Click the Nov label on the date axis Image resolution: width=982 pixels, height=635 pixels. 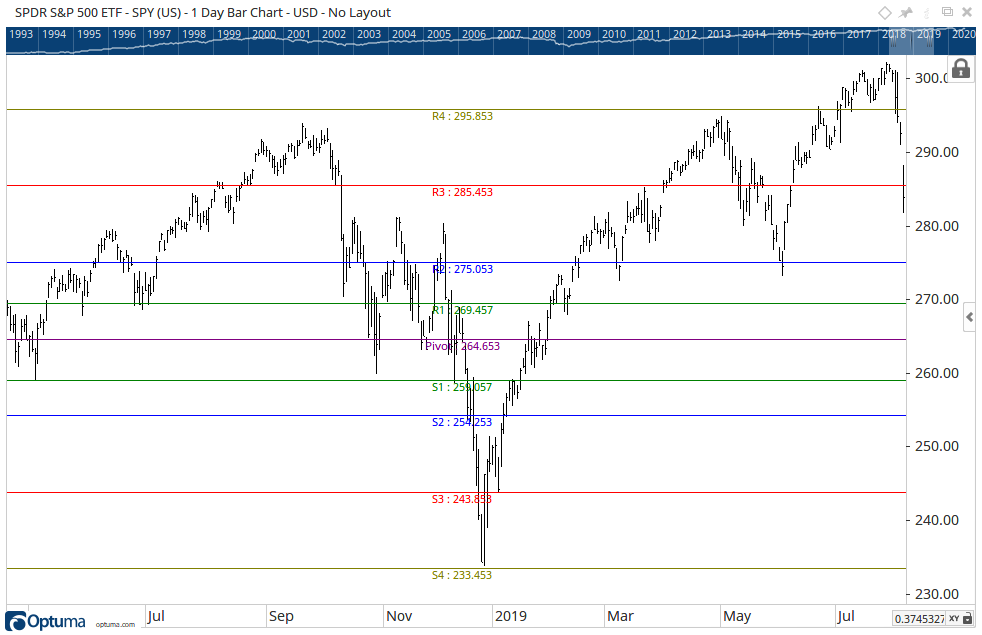click(399, 616)
